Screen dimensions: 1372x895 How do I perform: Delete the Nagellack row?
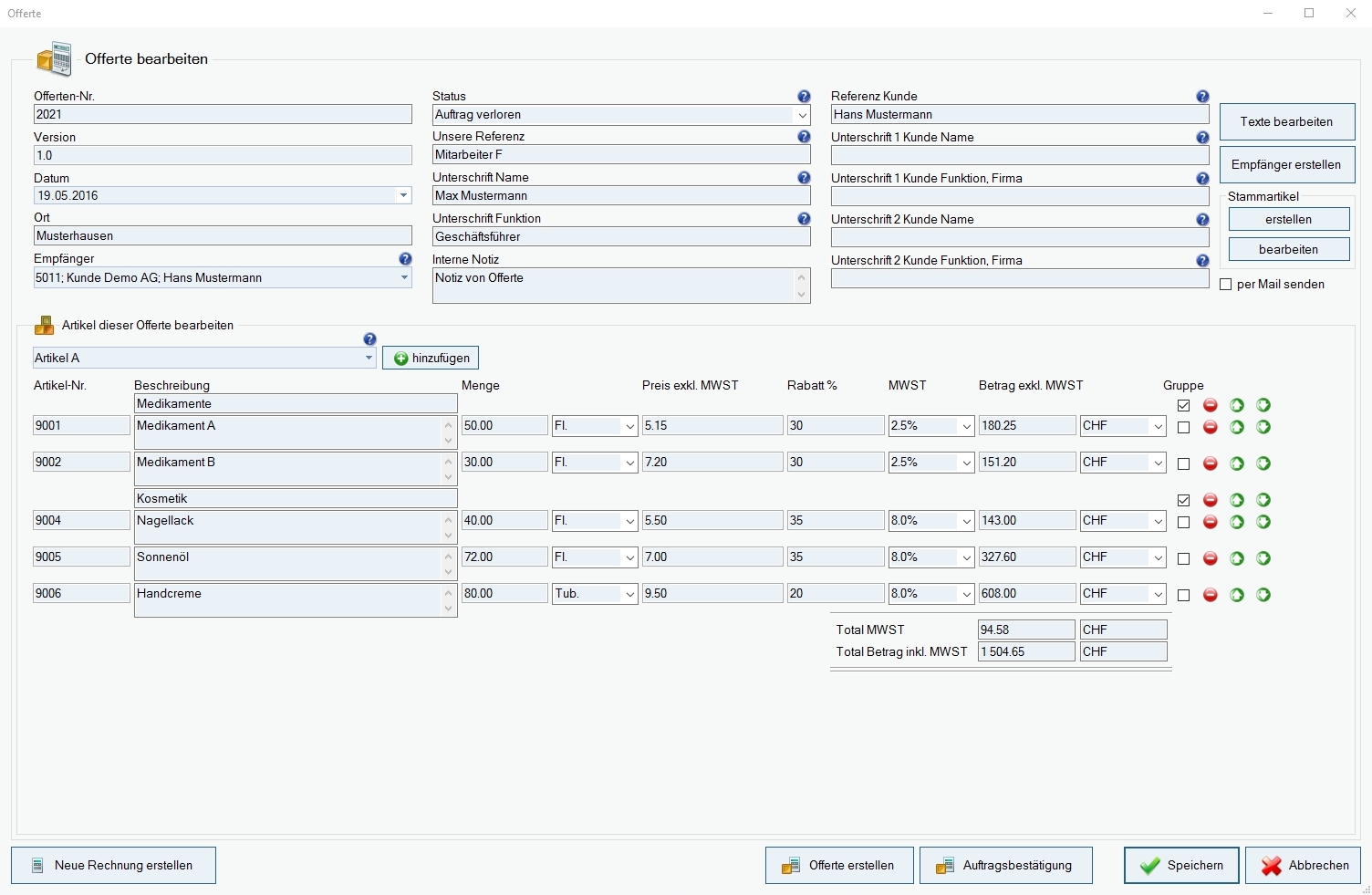click(x=1211, y=522)
